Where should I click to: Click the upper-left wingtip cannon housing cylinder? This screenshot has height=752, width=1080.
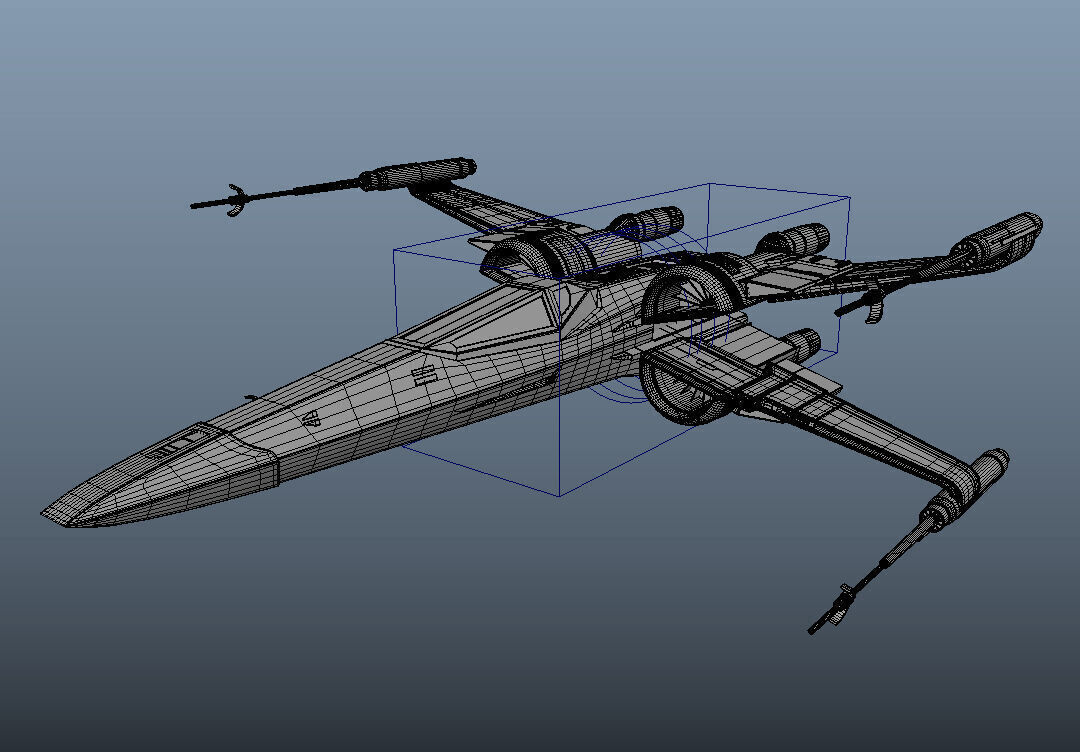click(x=417, y=174)
